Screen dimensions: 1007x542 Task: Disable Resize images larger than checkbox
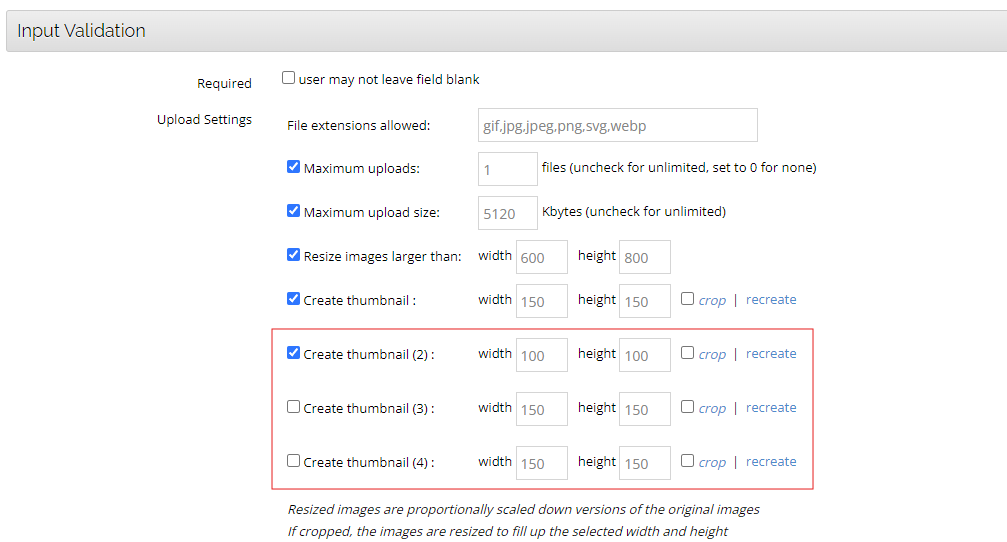tap(294, 255)
